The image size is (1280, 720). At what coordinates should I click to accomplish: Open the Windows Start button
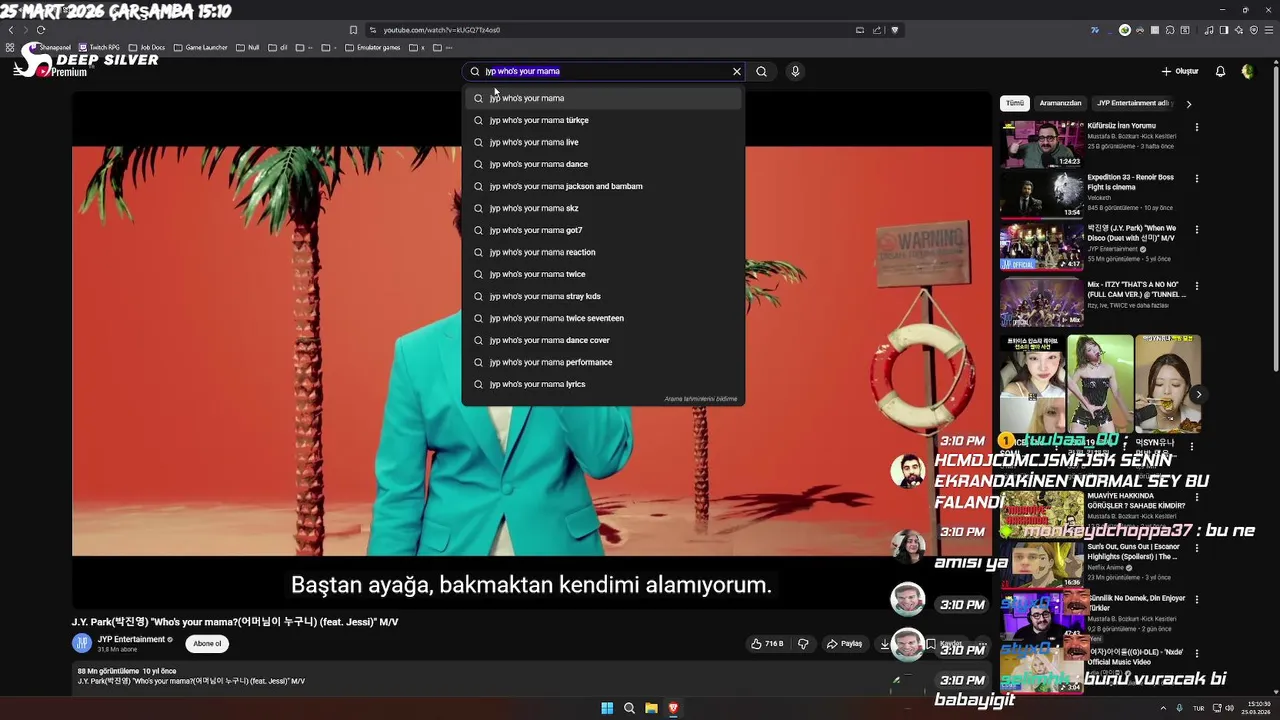click(607, 708)
